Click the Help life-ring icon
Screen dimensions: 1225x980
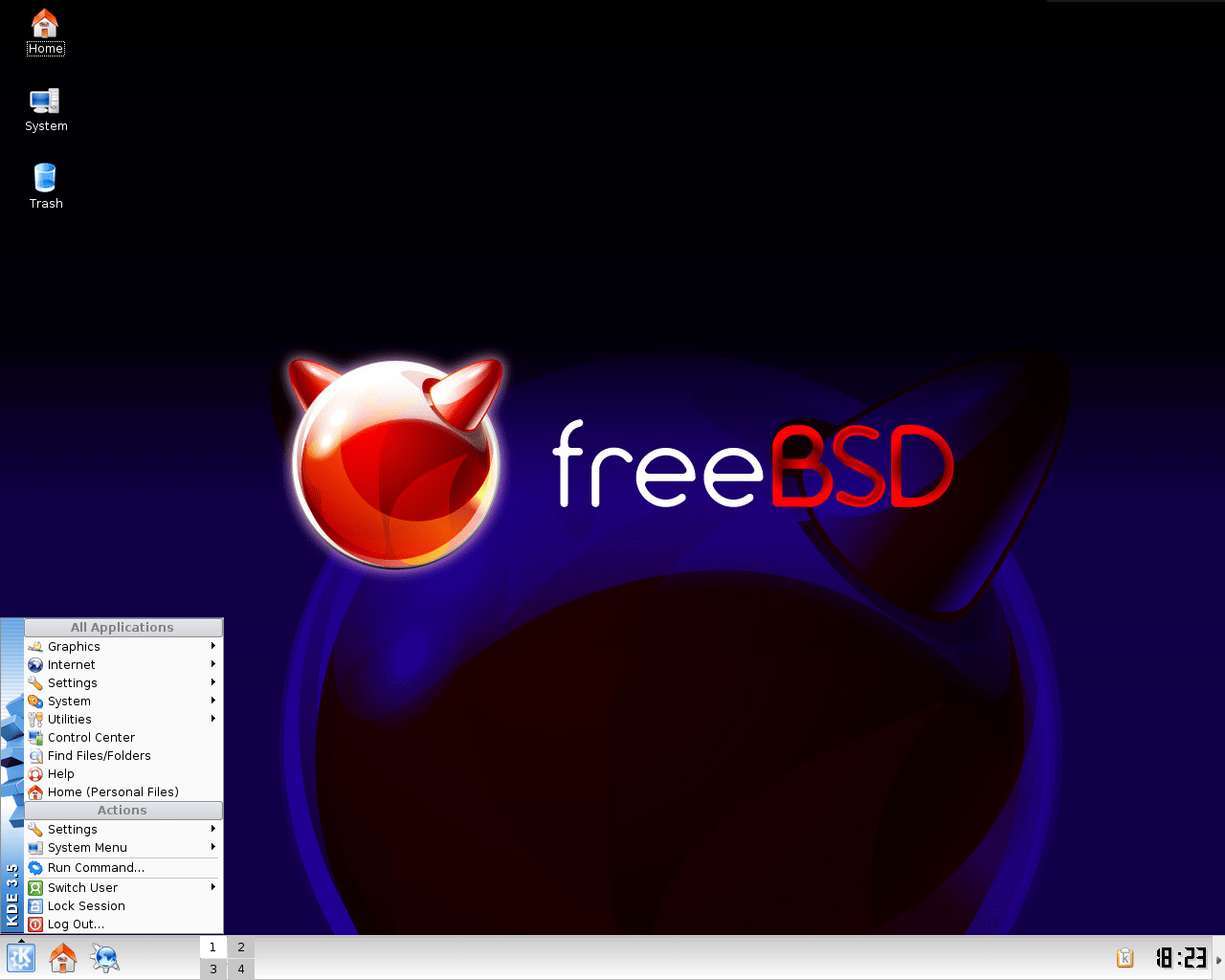[x=35, y=773]
